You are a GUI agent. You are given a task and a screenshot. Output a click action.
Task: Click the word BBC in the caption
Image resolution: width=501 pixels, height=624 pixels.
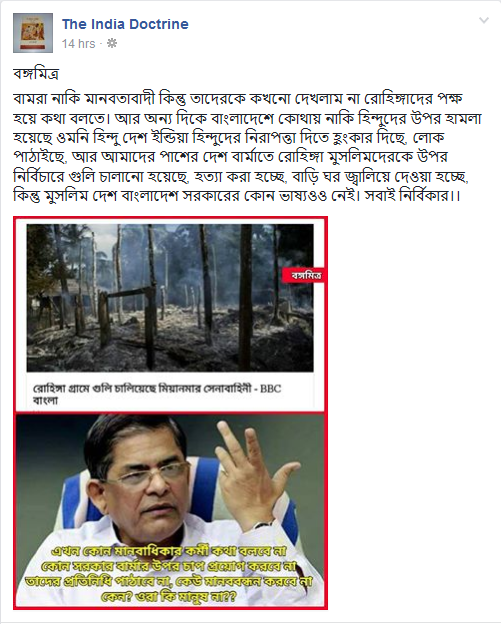pyautogui.click(x=271, y=388)
